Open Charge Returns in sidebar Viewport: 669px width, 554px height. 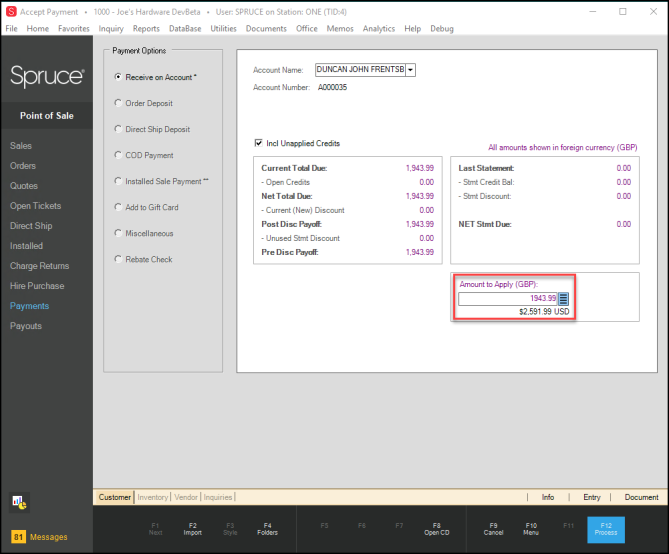40,266
